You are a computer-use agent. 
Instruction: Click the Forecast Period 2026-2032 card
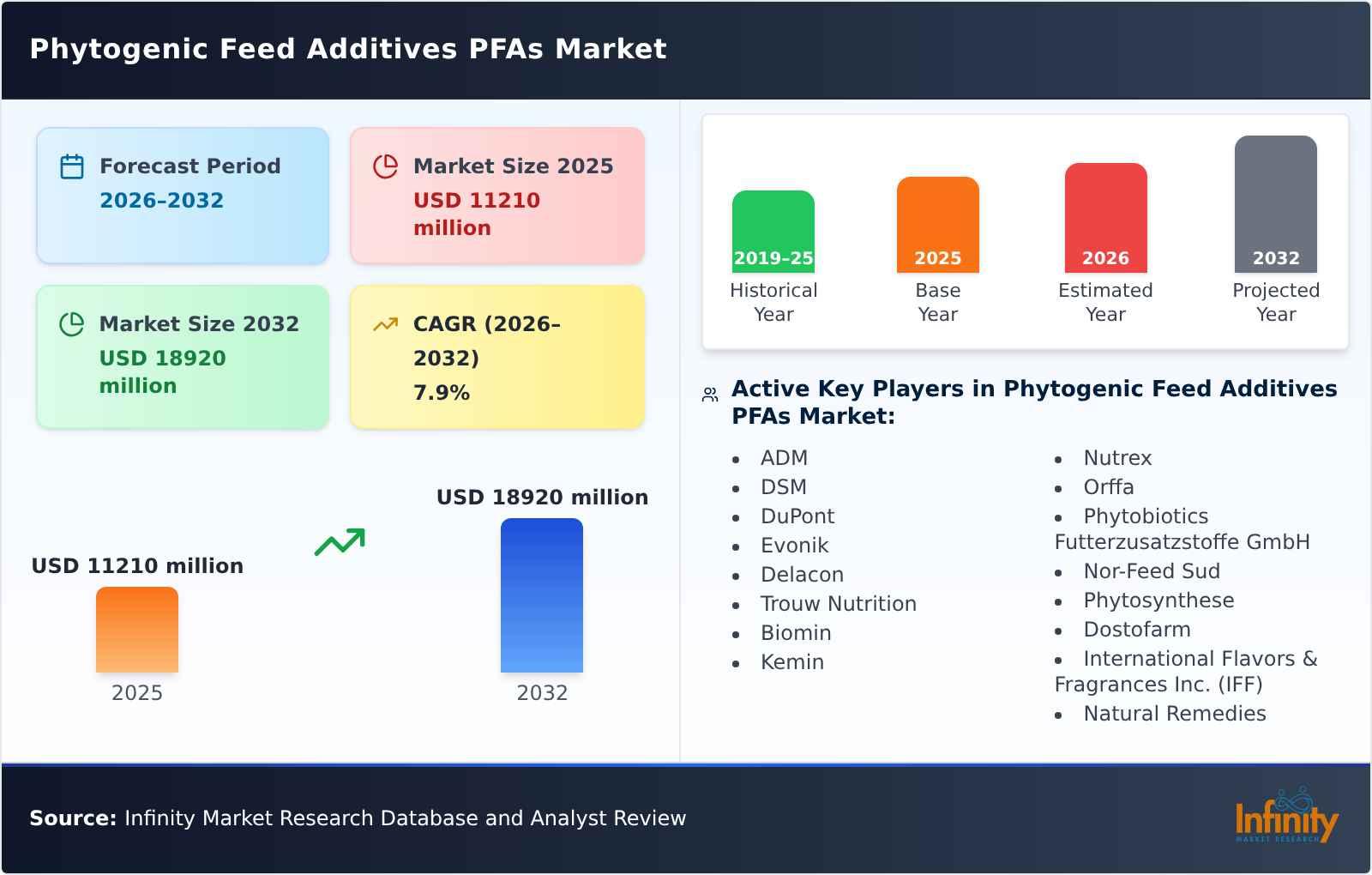click(182, 195)
